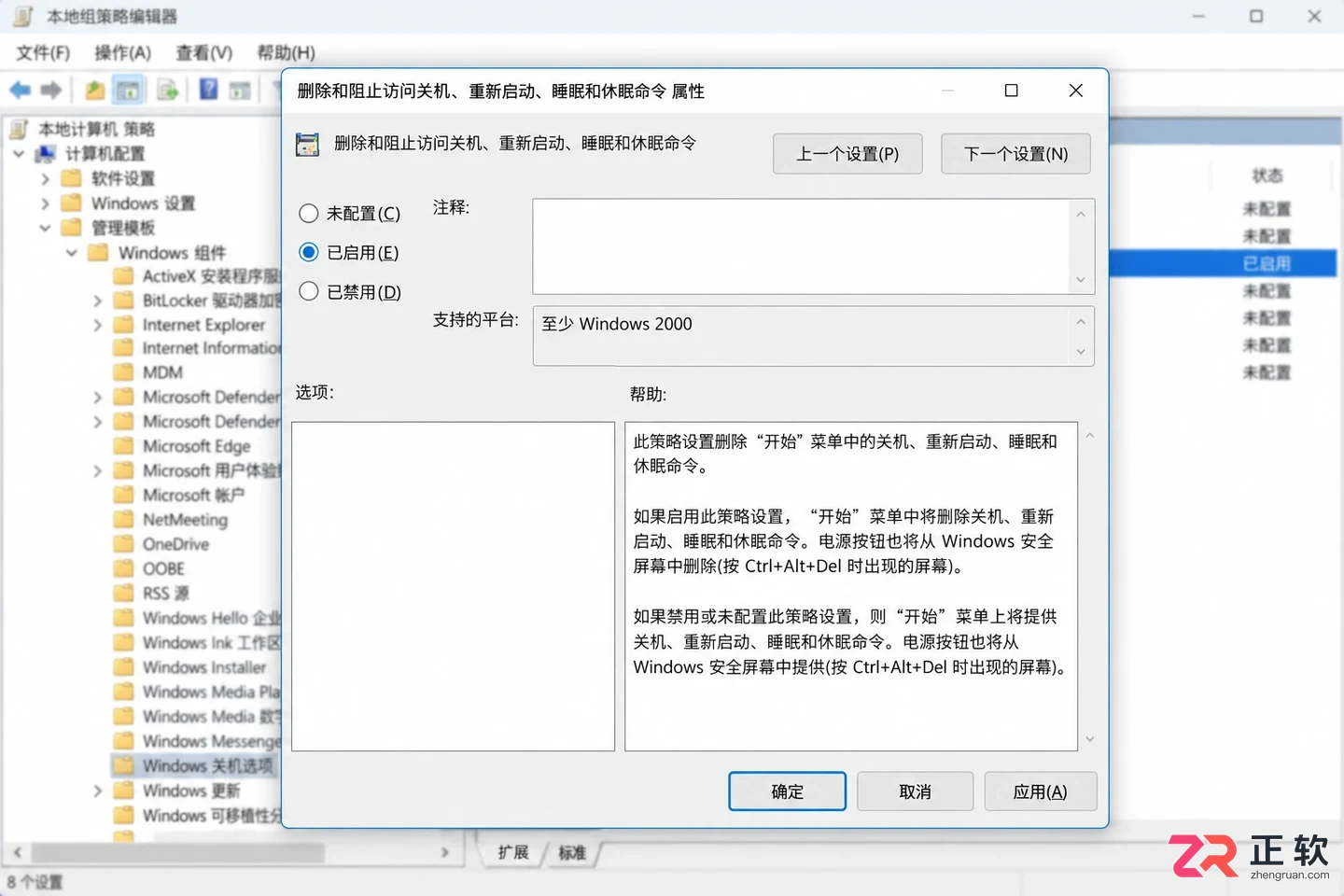The image size is (1344, 896).
Task: Open the 查看(V) menu
Action: [203, 52]
